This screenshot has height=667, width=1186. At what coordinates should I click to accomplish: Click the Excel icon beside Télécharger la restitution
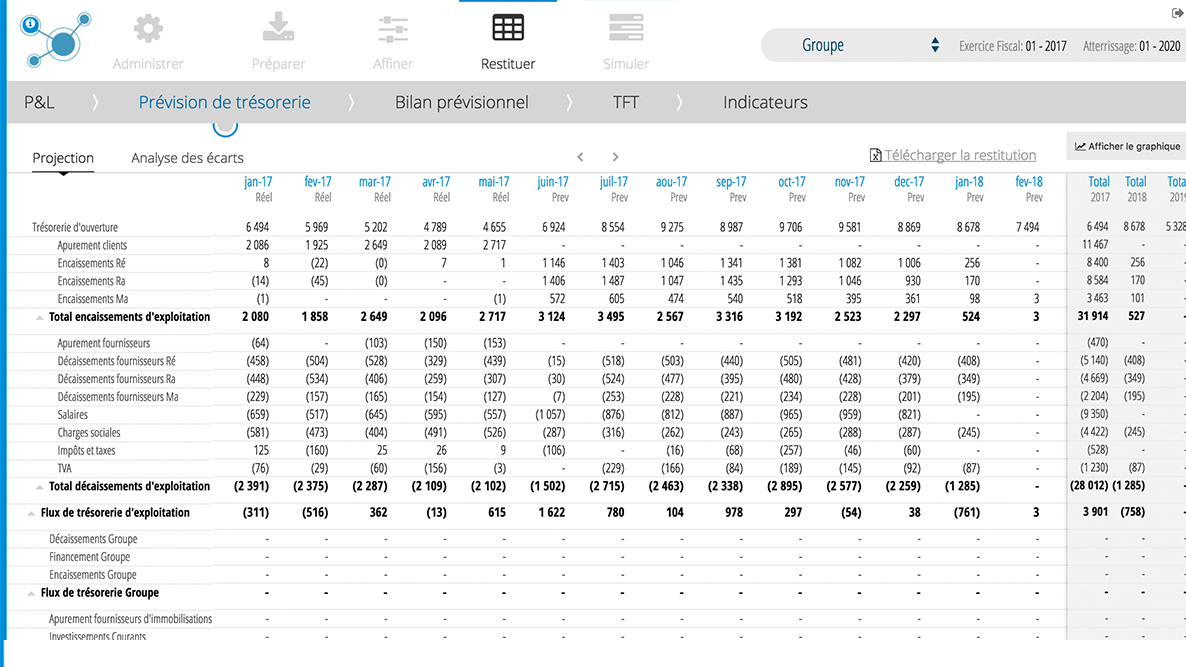875,155
